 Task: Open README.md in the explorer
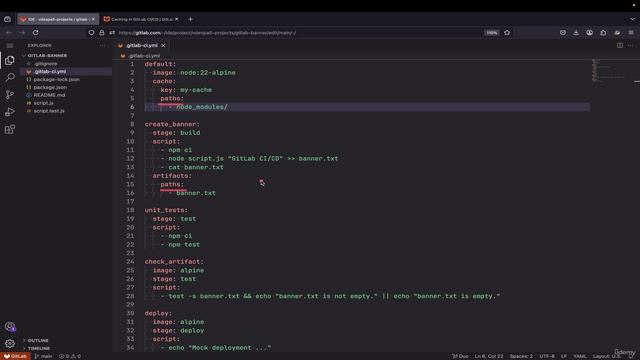tap(49, 95)
